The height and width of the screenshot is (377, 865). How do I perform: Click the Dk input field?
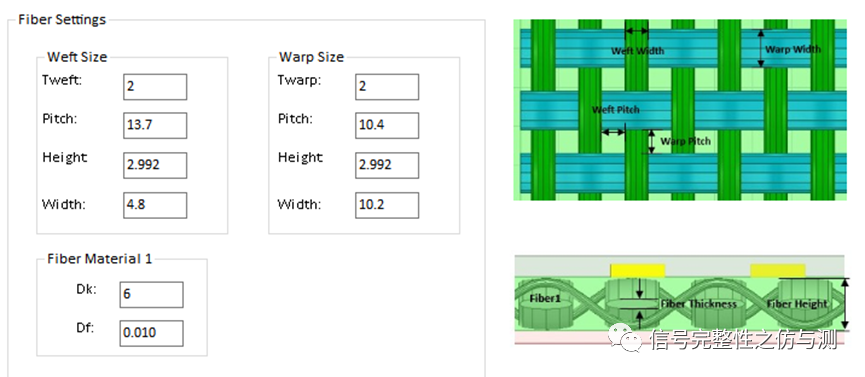[x=151, y=295]
